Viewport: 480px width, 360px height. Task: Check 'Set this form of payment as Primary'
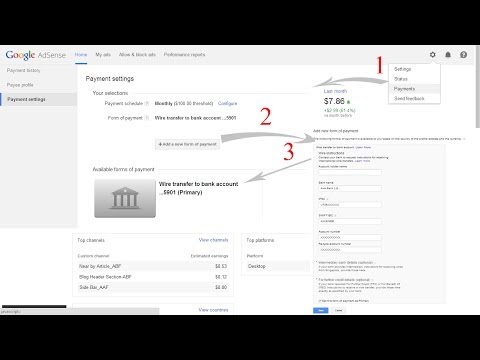click(x=318, y=301)
